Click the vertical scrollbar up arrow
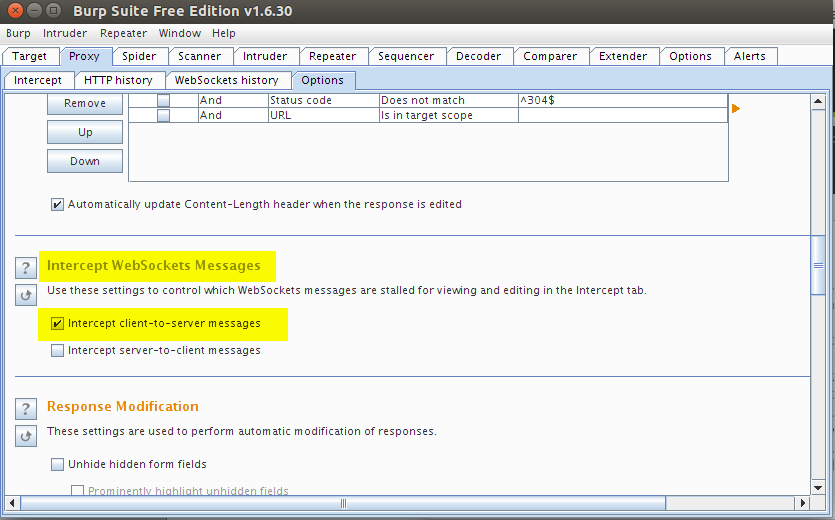Viewport: 835px width, 520px height. [x=818, y=101]
